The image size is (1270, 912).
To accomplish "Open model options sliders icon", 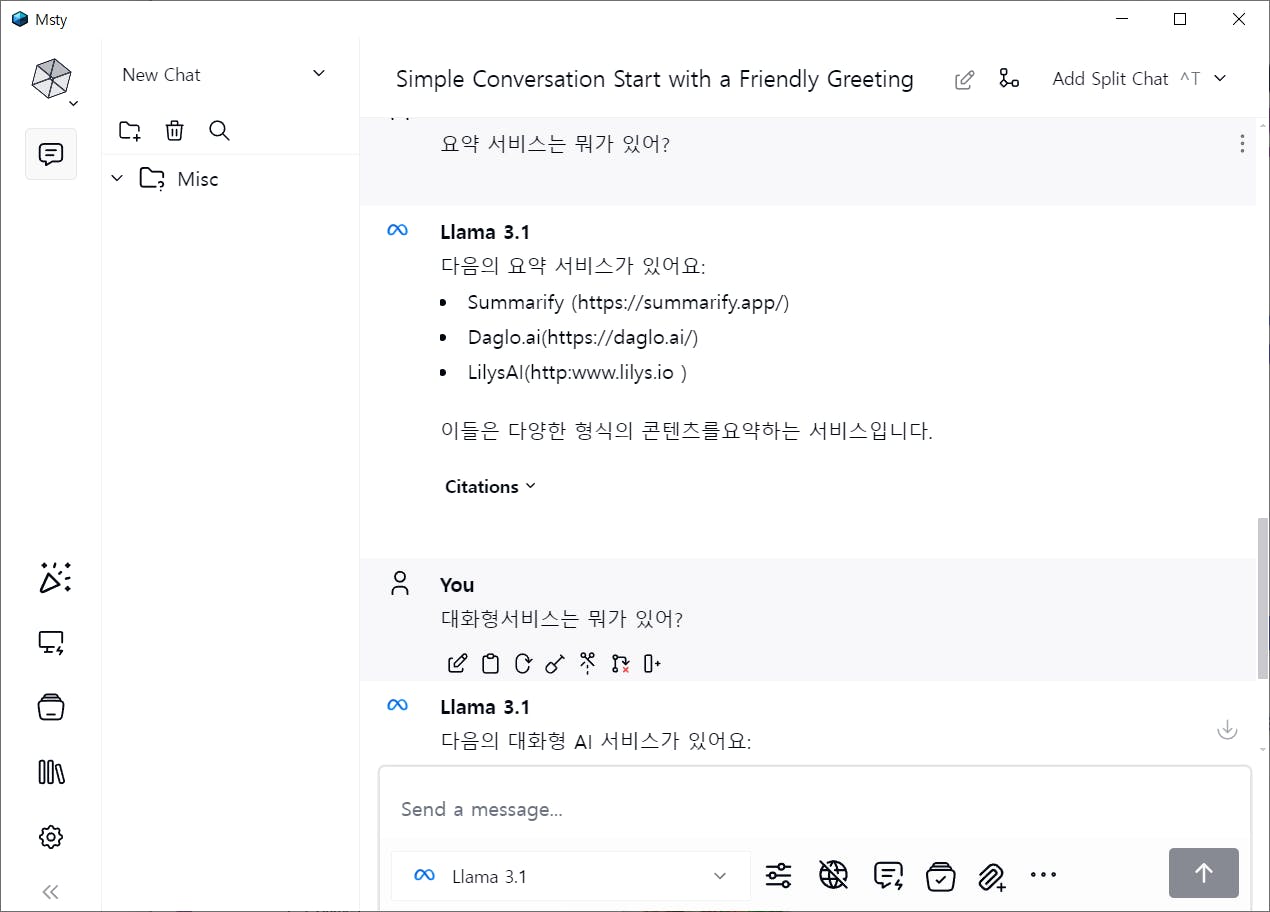I will pos(778,876).
